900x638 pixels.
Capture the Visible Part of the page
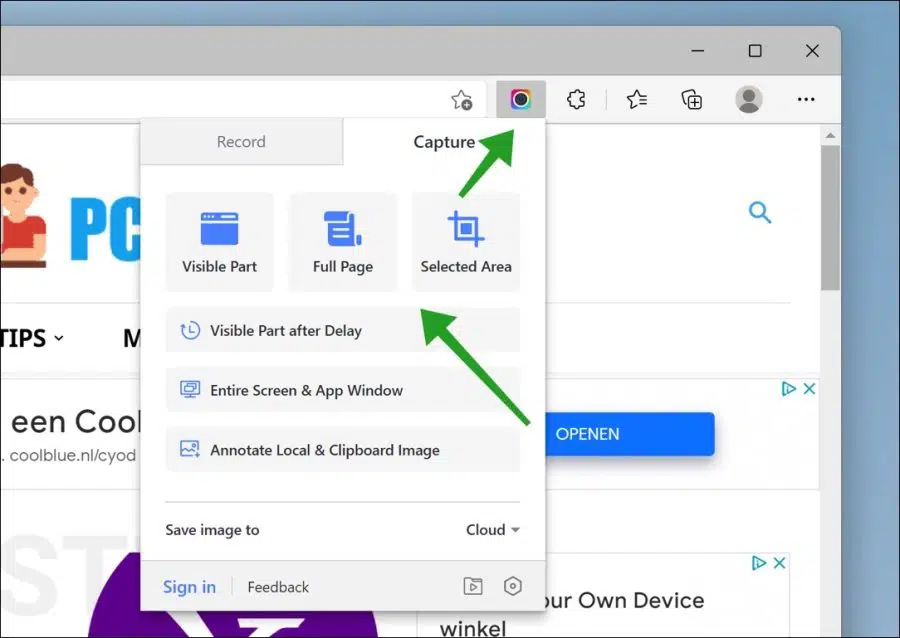219,242
